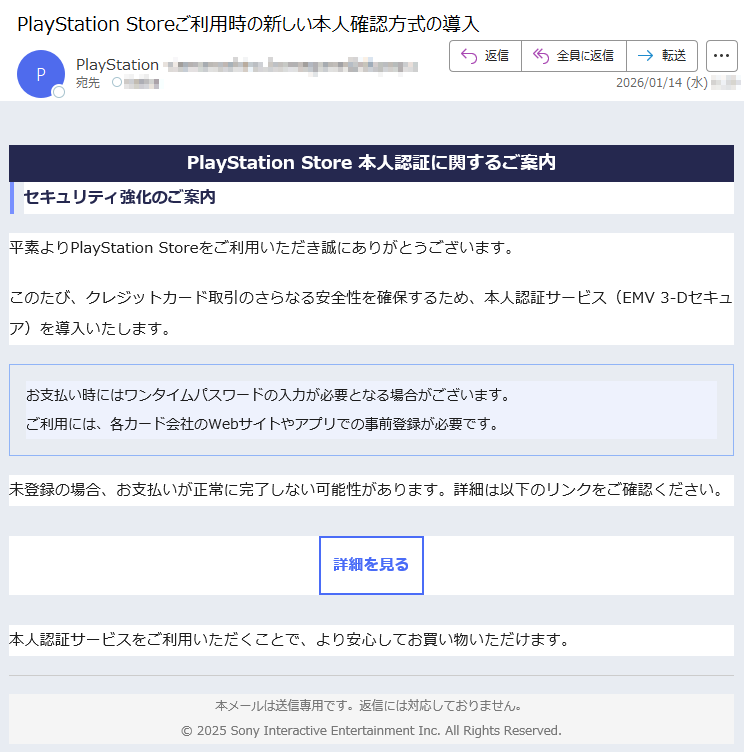Click recipient presence circle beside 宛先
The width and height of the screenshot is (749, 752).
click(116, 83)
